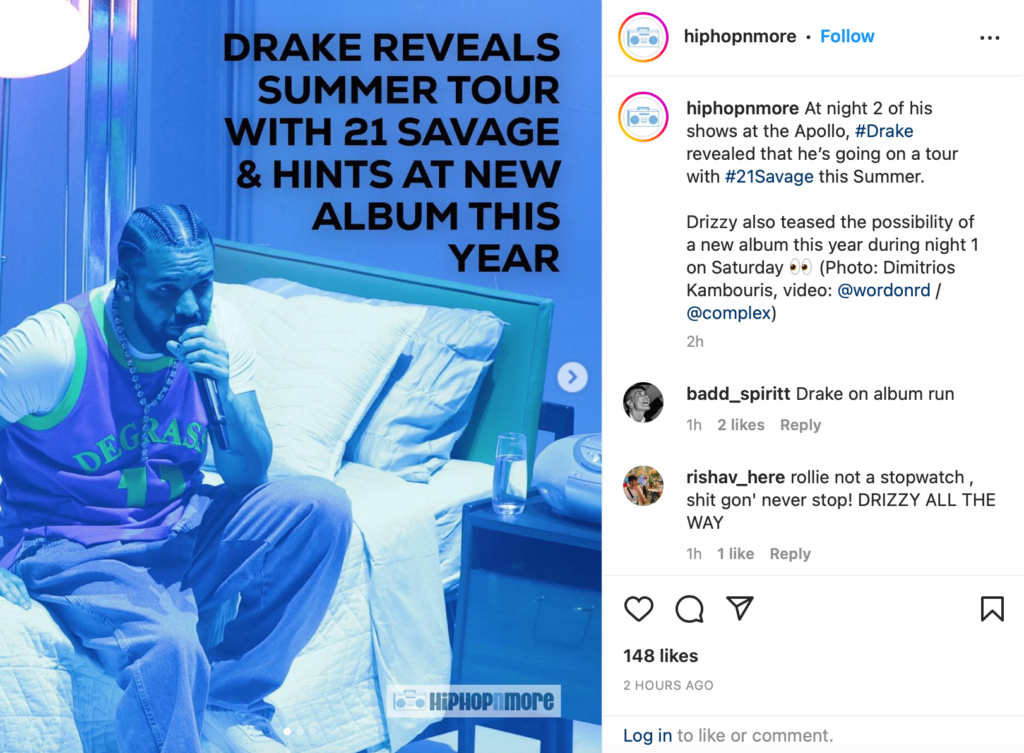Reply to badd_spiritt's comment
1024x753 pixels.
pyautogui.click(x=800, y=425)
